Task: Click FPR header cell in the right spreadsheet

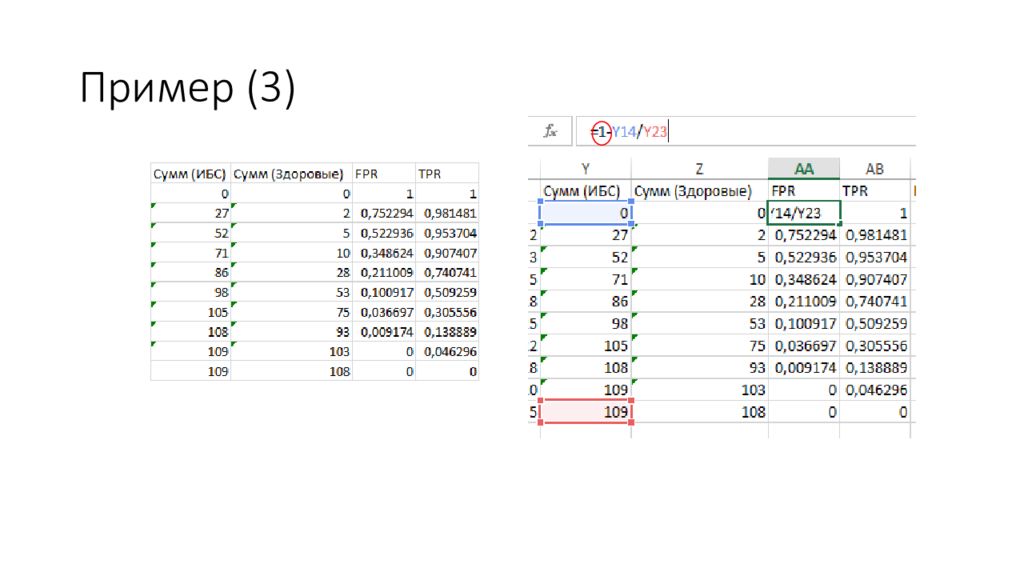Action: tap(803, 190)
